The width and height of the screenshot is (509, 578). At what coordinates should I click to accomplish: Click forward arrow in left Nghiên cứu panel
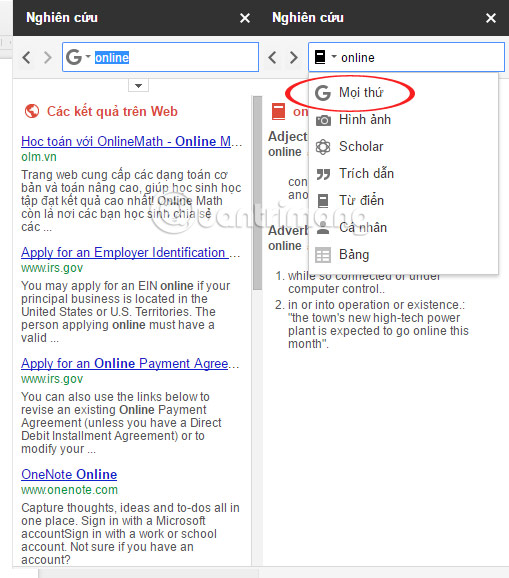(48, 58)
